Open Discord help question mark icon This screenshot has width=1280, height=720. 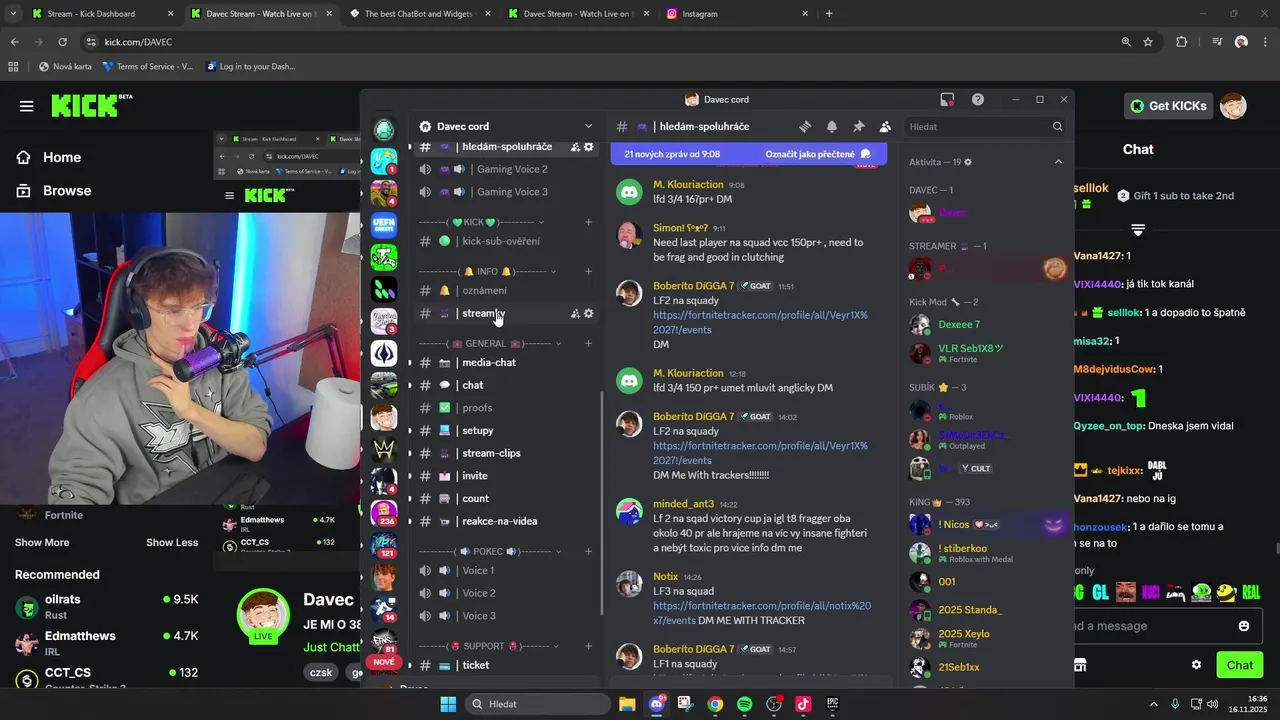tap(978, 99)
